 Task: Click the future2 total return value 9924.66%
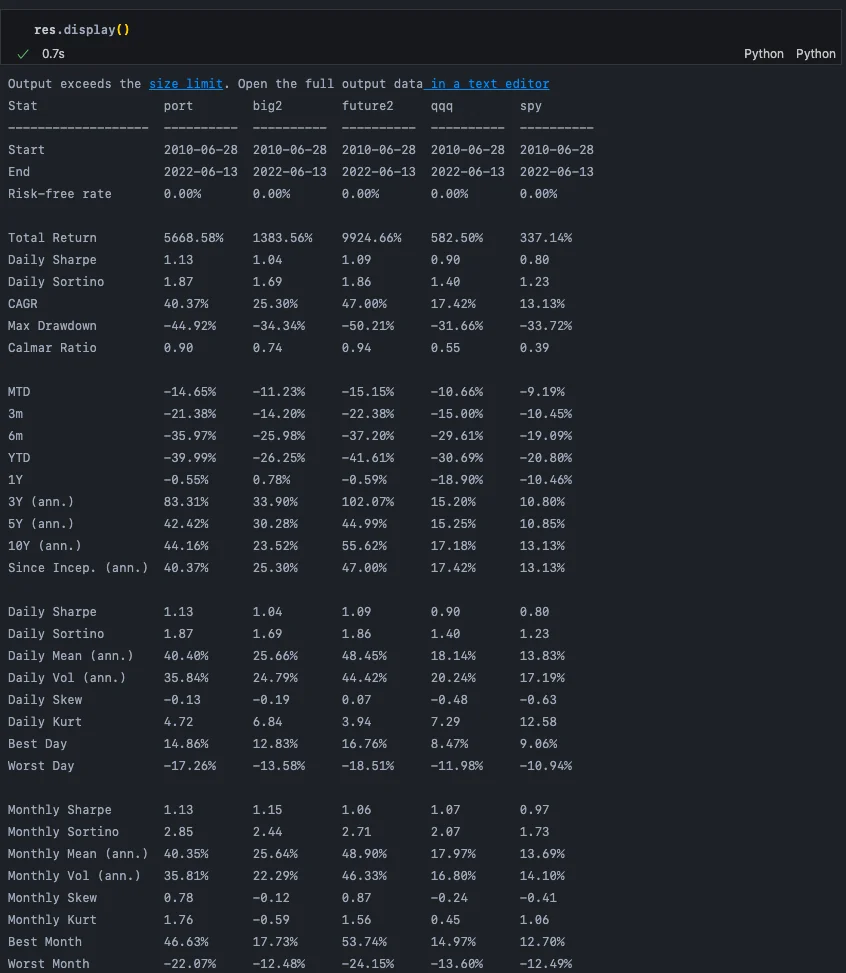click(x=372, y=238)
